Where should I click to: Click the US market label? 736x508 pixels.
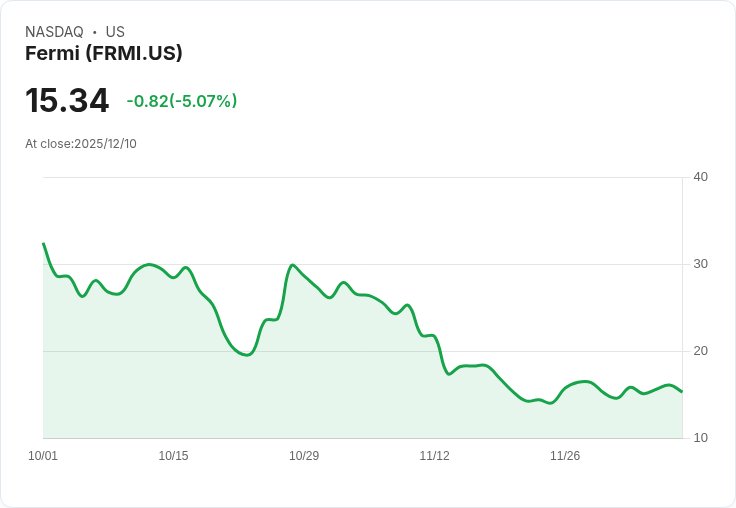[x=115, y=32]
